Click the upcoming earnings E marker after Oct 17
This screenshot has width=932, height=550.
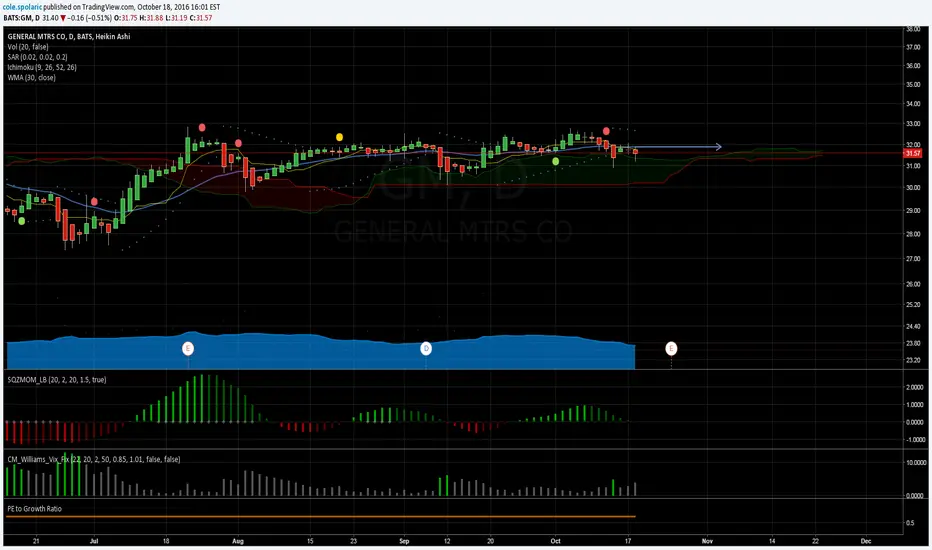(671, 348)
